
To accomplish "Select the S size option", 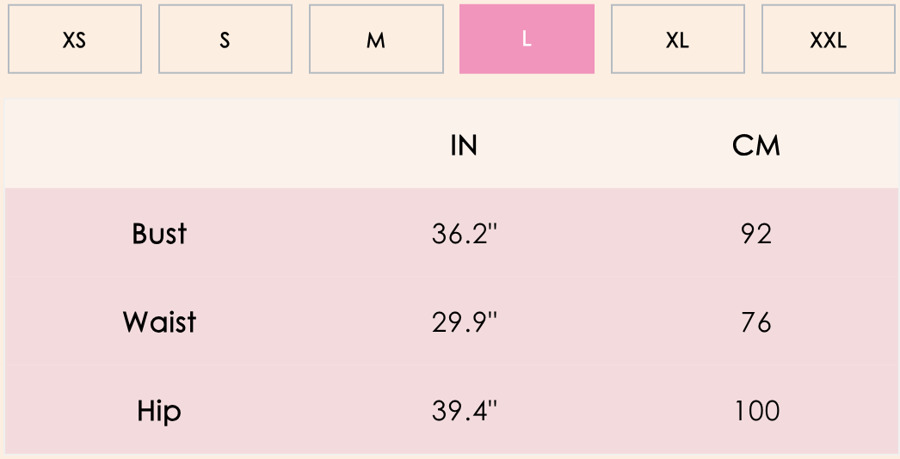I will click(225, 39).
